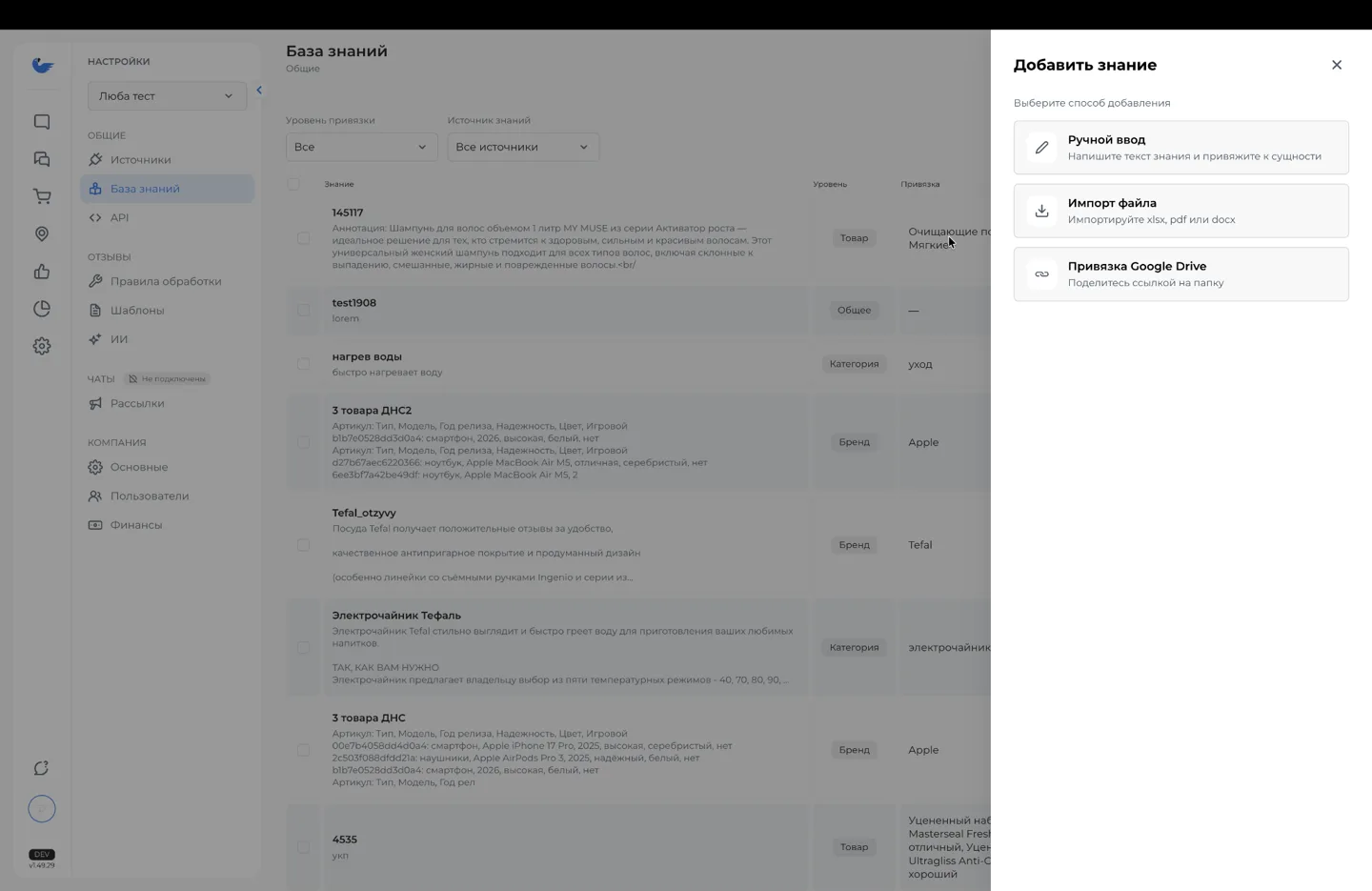1372x891 pixels.
Task: Check the box for row test1908
Action: click(303, 310)
